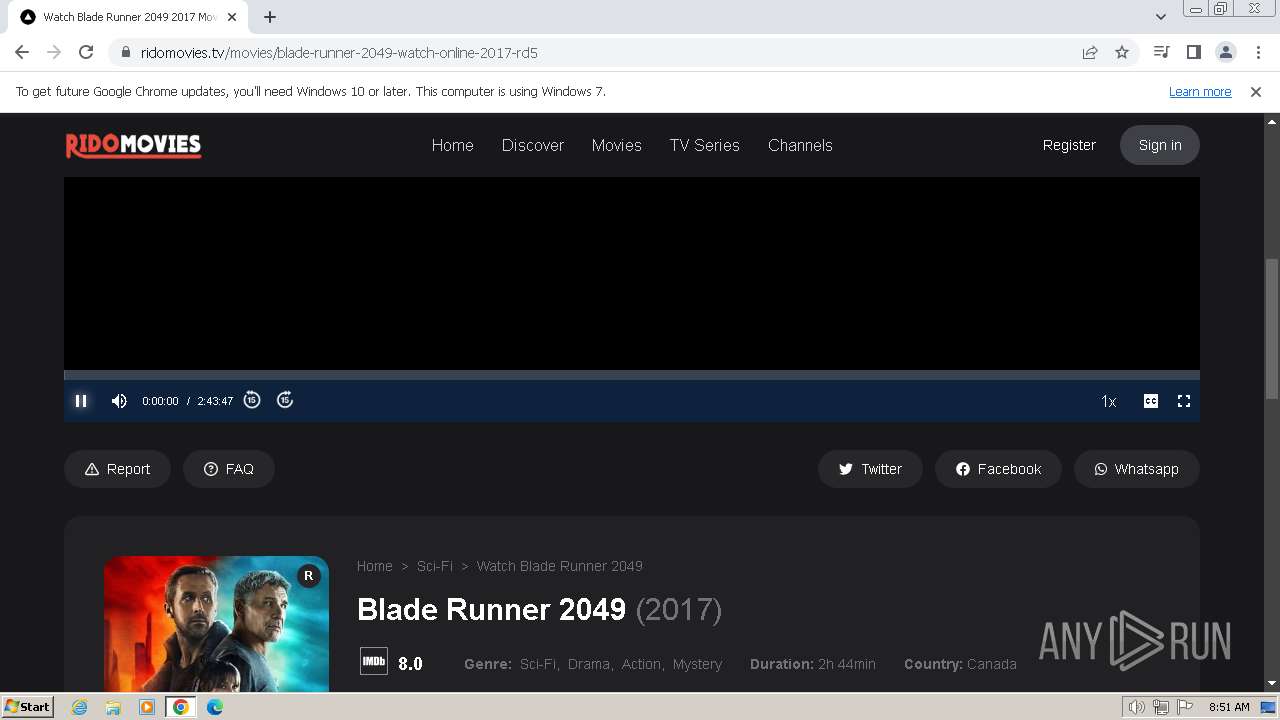The width and height of the screenshot is (1280, 720).
Task: Open the media player taskbar icon
Action: pos(147,707)
